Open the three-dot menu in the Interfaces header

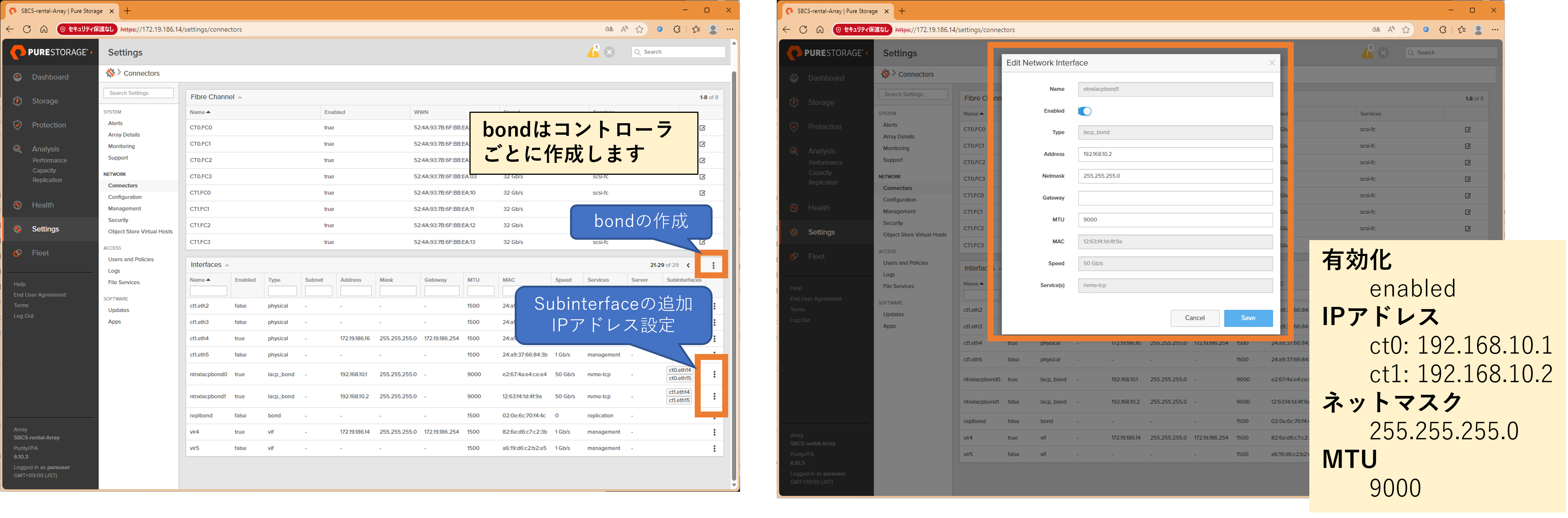pos(713,265)
